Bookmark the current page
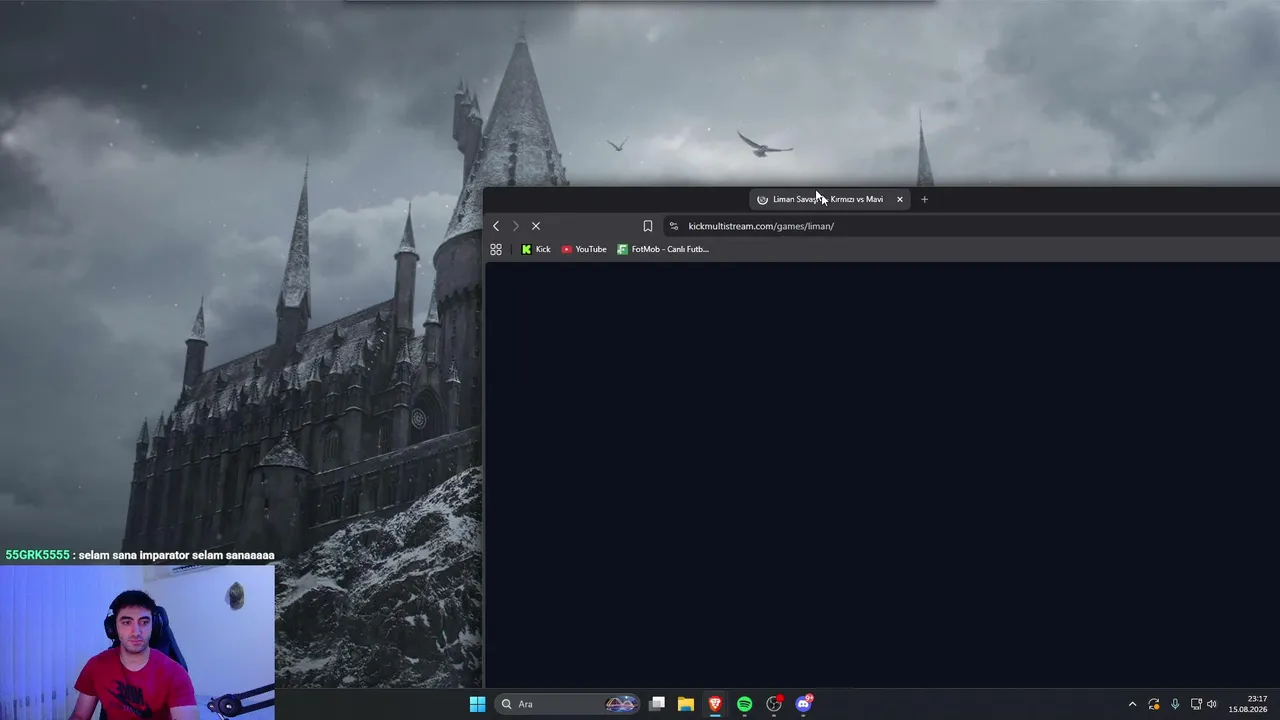 point(648,226)
